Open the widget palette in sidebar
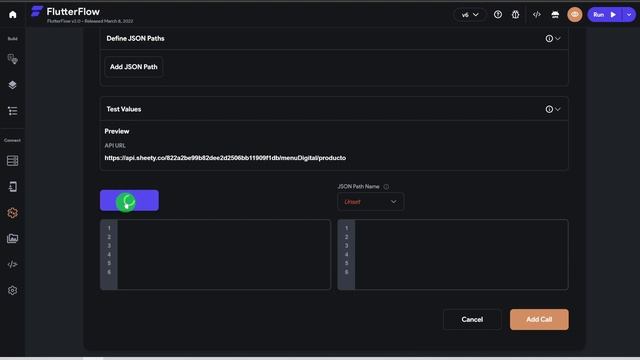Screen dimensions: 640x360 pos(13,59)
